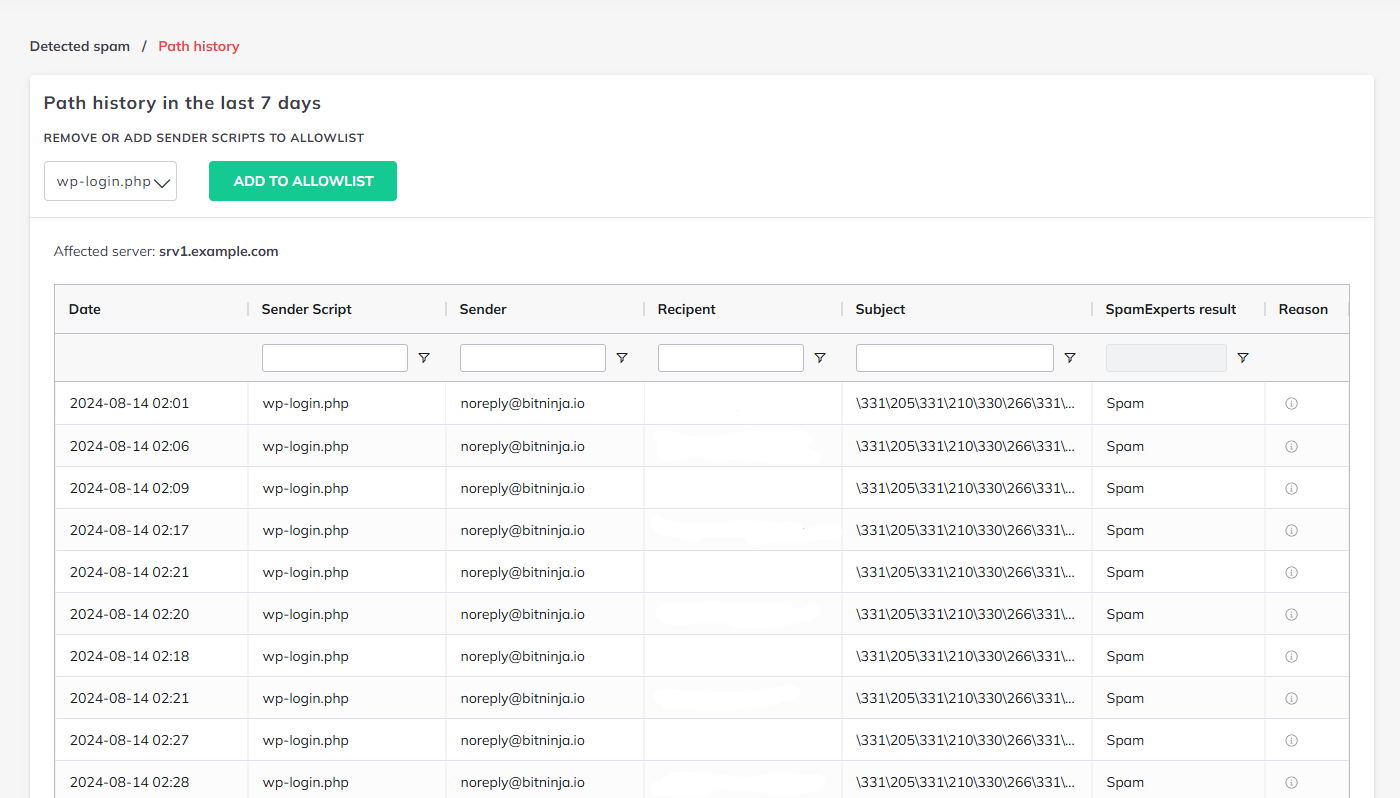The width and height of the screenshot is (1400, 798).
Task: Select the date 2024-08-14 02:27
Action: [129, 740]
